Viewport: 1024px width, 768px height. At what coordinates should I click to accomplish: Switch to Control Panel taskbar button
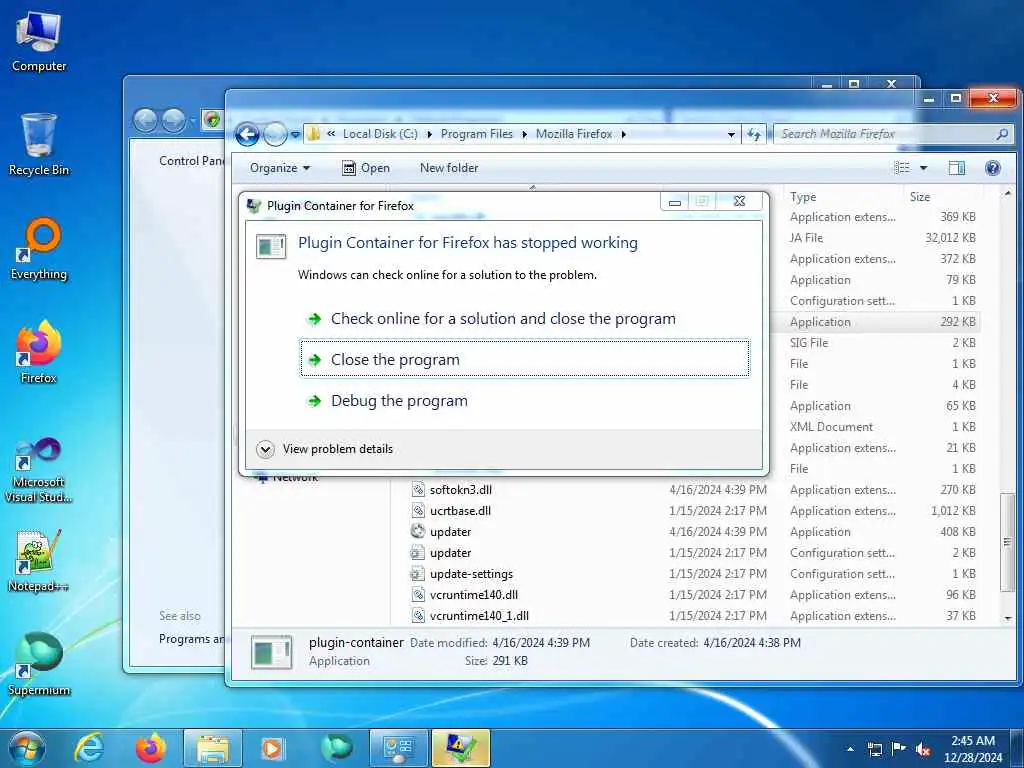pyautogui.click(x=398, y=748)
